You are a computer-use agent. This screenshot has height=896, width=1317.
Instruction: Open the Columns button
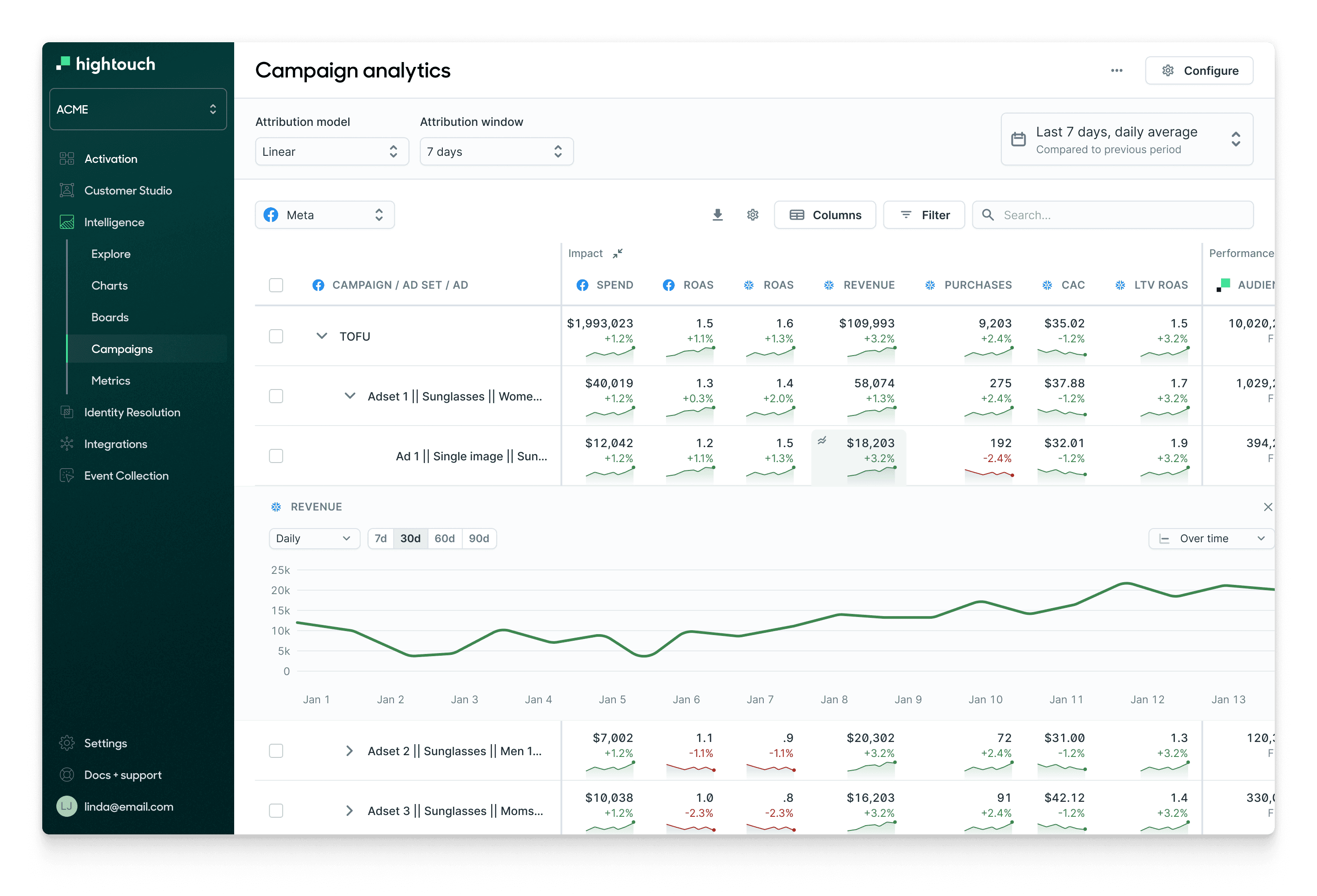pos(824,215)
